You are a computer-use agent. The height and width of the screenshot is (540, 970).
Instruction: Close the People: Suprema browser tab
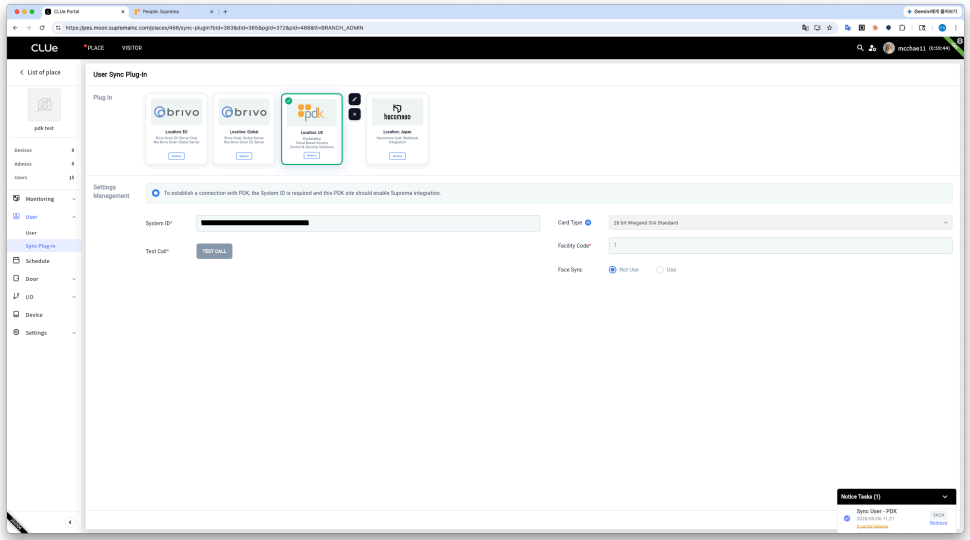point(212,12)
